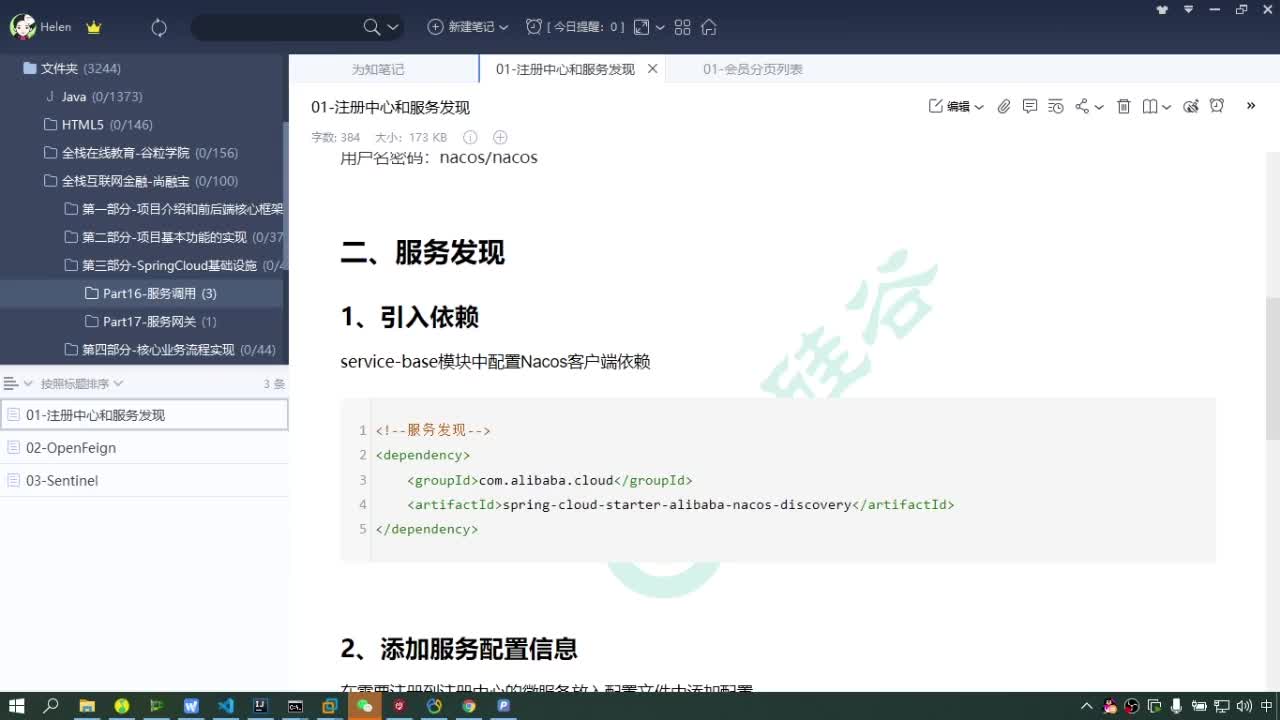The width and height of the screenshot is (1280, 720).
Task: Click note info circle icon
Action: pos(470,137)
